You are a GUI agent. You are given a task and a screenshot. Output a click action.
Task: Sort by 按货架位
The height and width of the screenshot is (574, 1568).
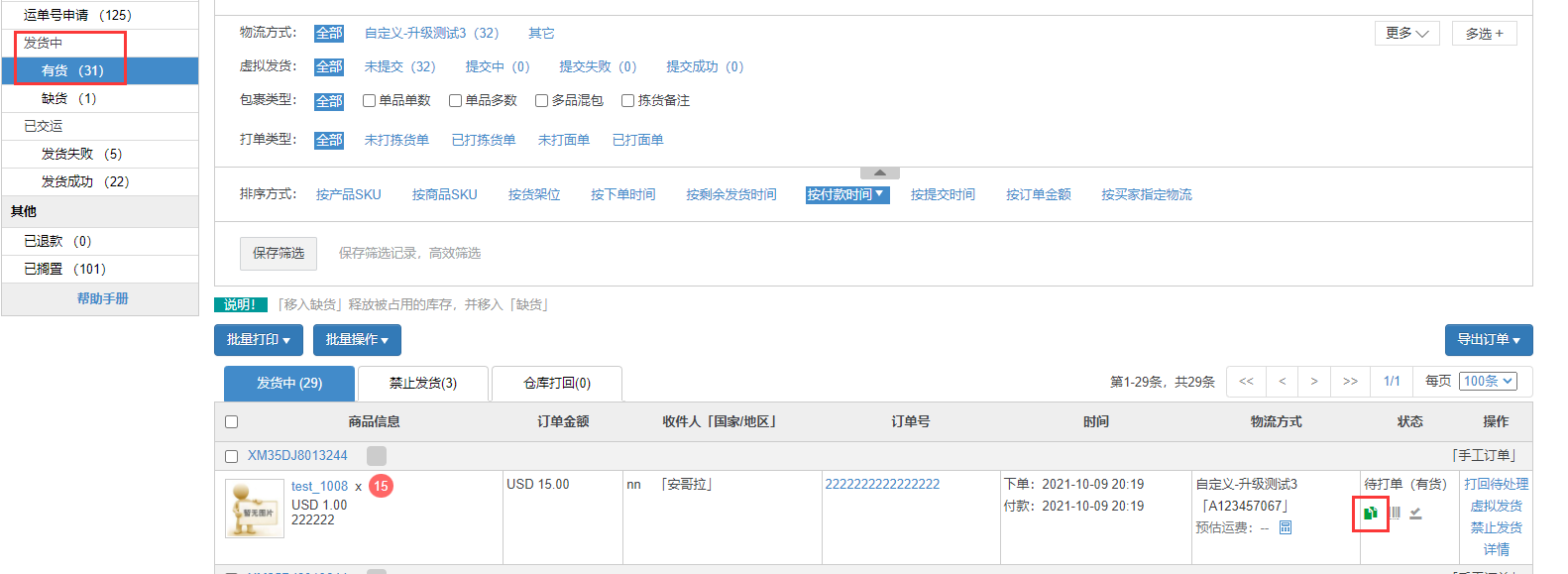point(534,194)
